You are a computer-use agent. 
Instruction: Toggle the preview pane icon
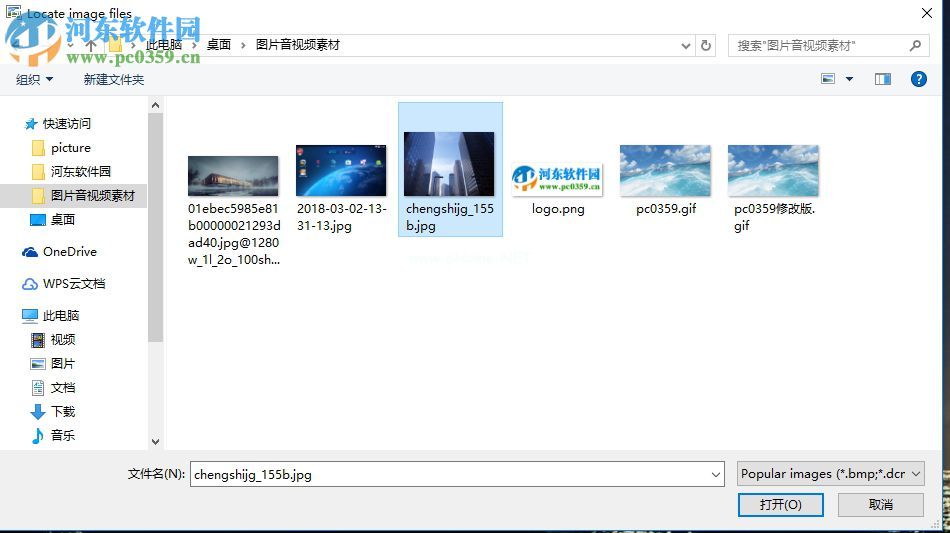point(883,79)
